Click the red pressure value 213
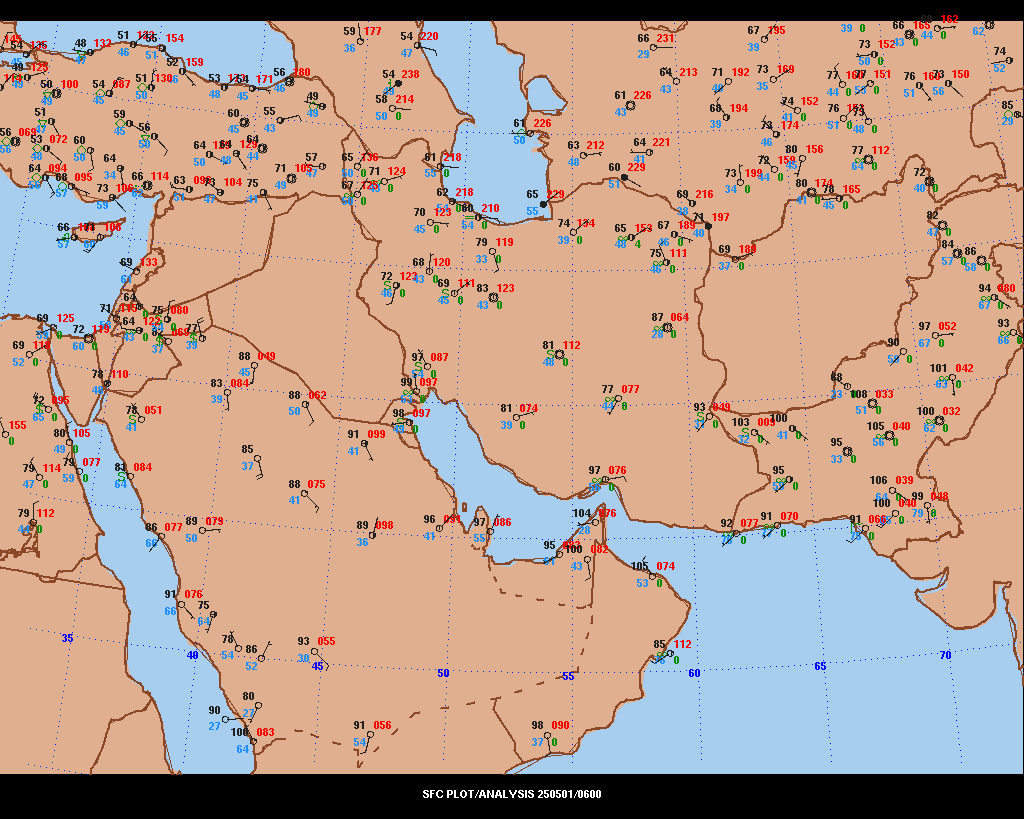This screenshot has height=819, width=1024. pos(688,72)
